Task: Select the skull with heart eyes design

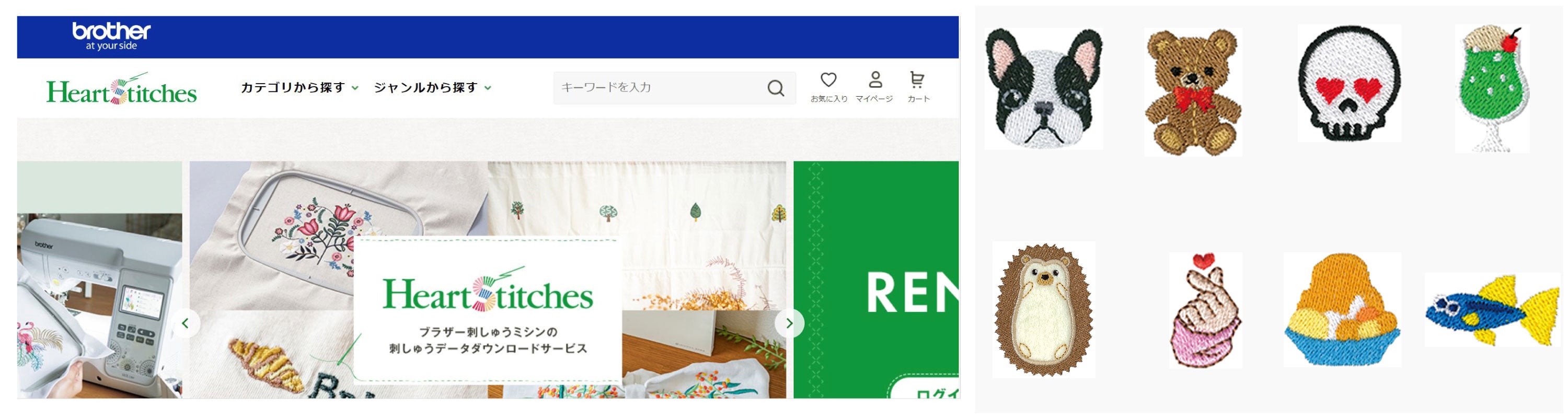Action: (x=1350, y=83)
